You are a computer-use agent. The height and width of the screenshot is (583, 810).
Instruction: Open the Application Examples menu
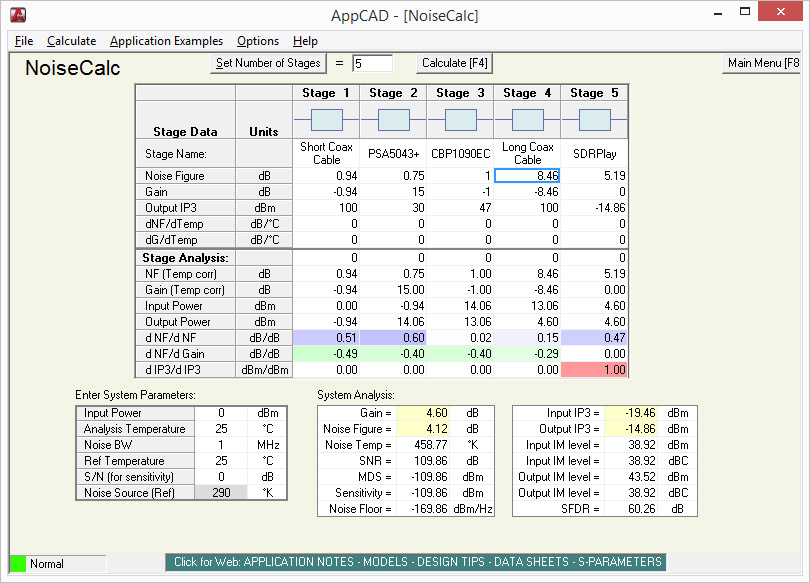166,41
